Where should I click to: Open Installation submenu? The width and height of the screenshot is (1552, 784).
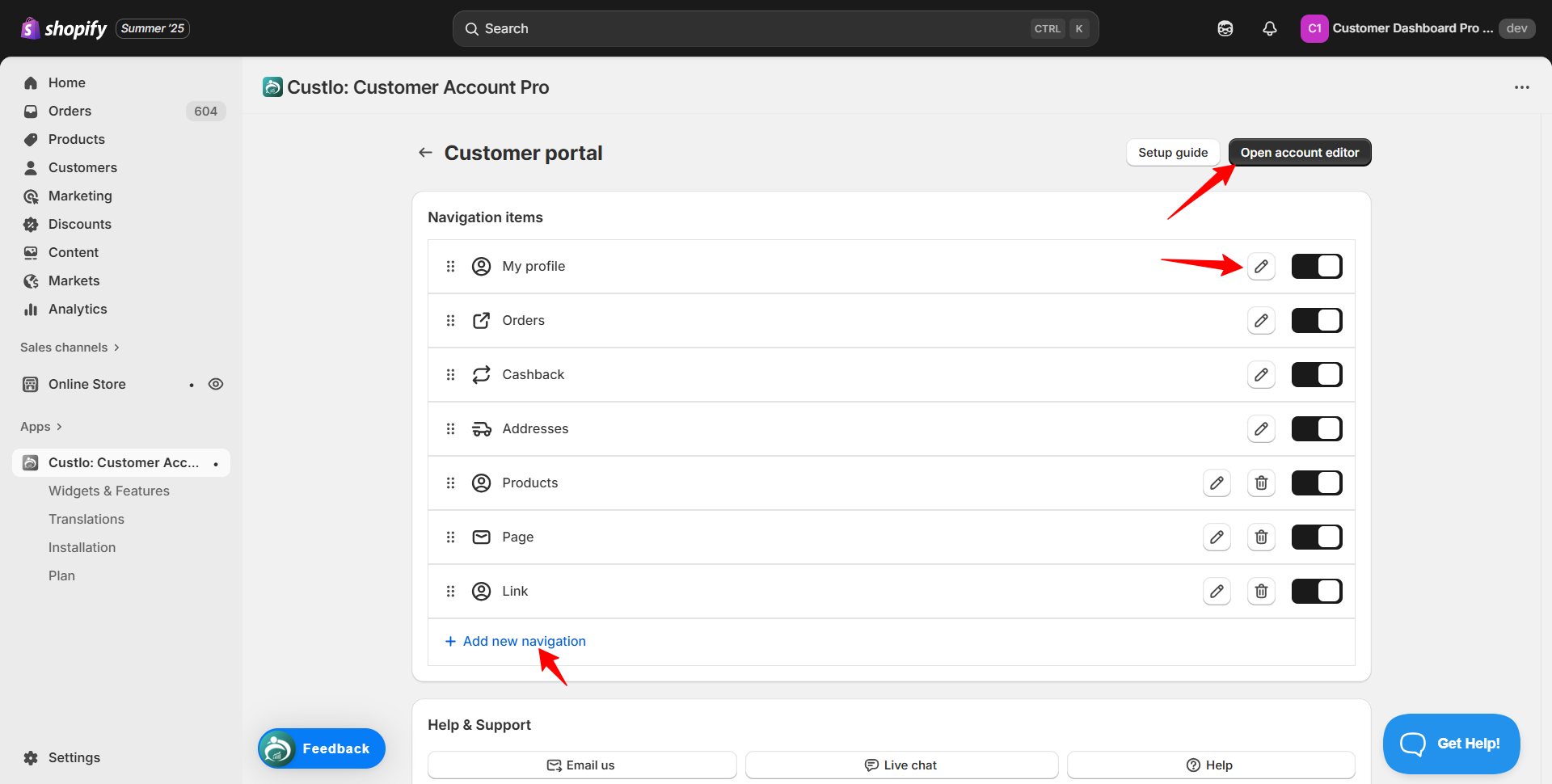82,547
